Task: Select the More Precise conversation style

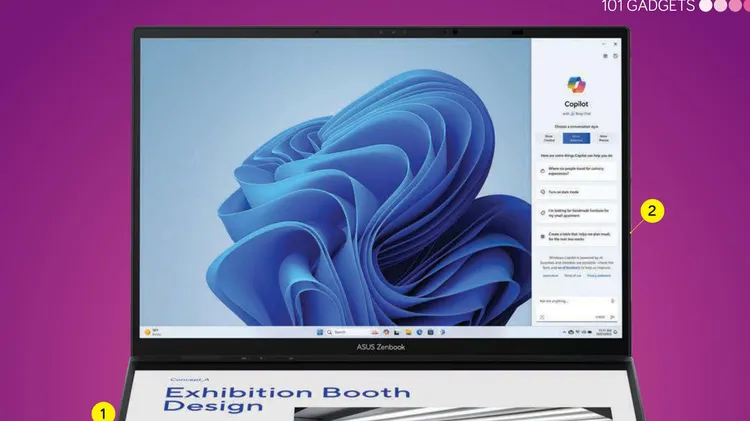Action: (604, 138)
